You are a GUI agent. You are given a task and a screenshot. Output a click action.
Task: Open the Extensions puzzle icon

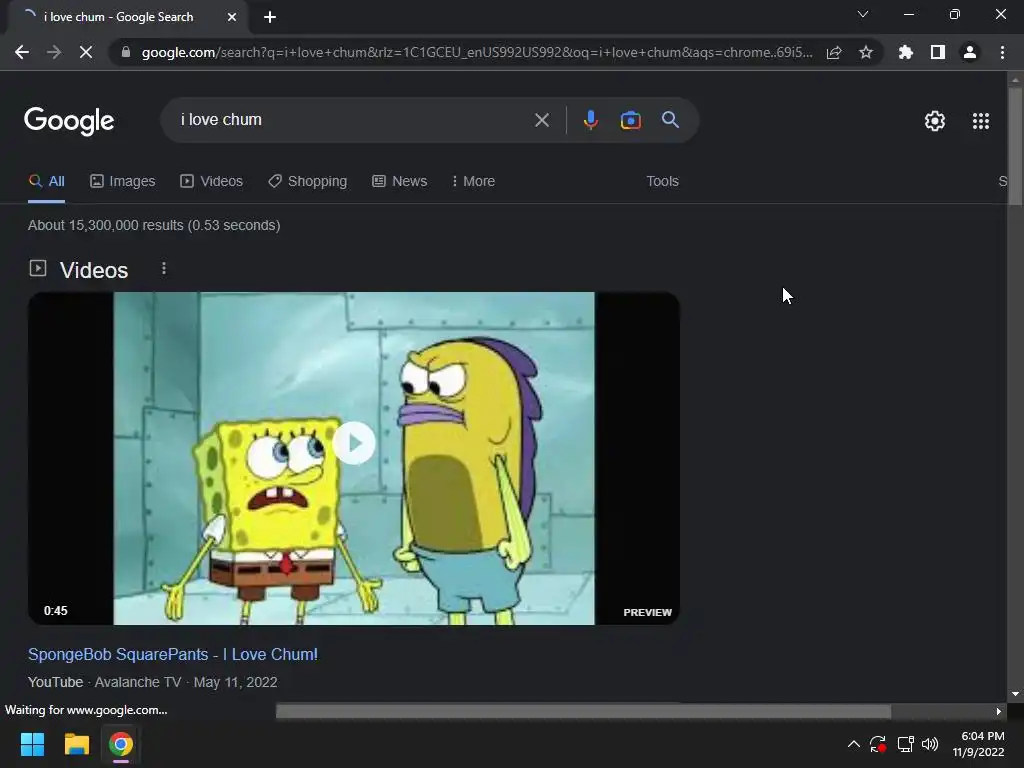pyautogui.click(x=906, y=52)
